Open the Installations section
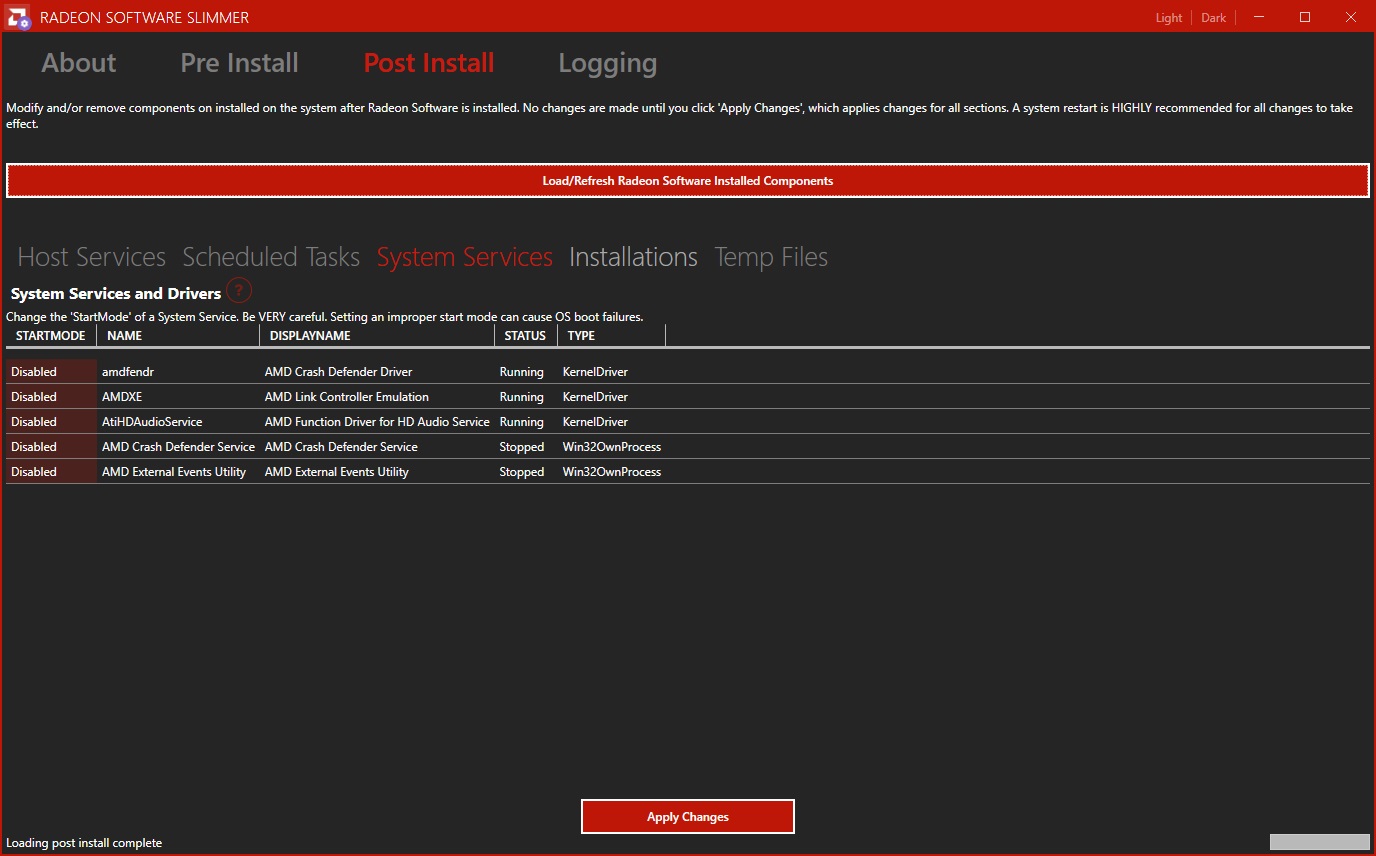This screenshot has width=1376, height=856. coord(634,257)
